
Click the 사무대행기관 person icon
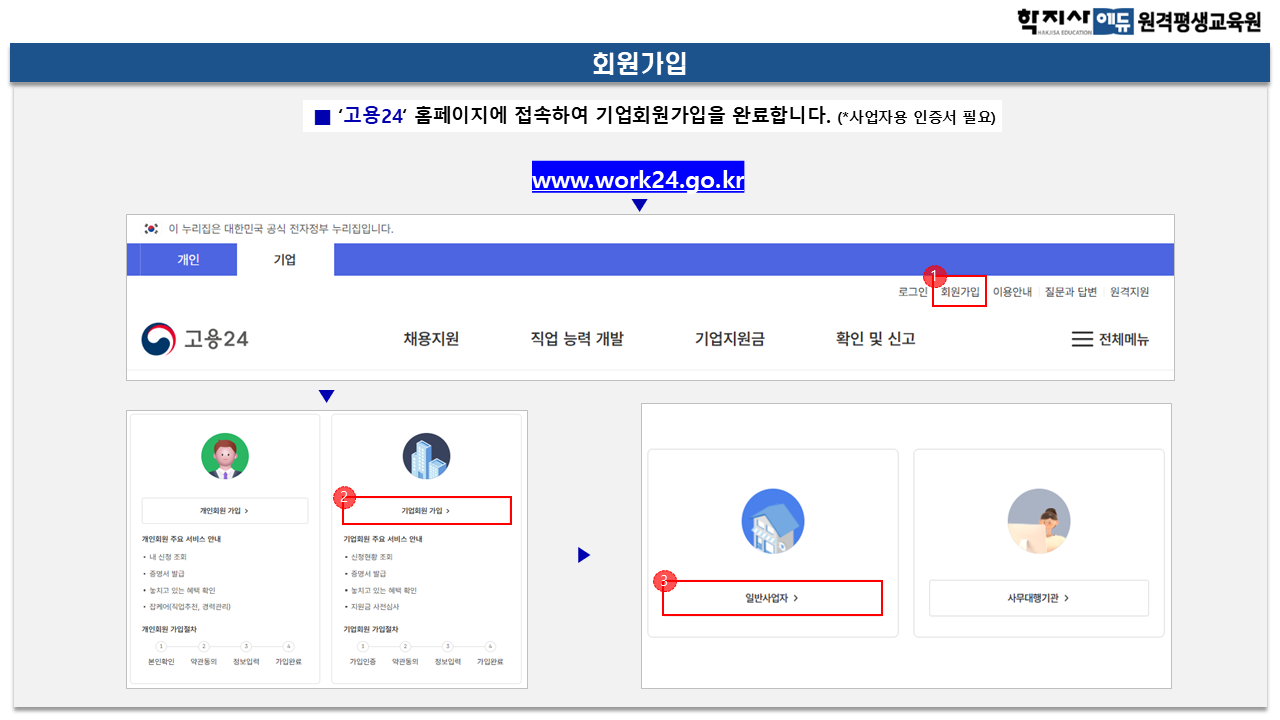(x=1038, y=521)
